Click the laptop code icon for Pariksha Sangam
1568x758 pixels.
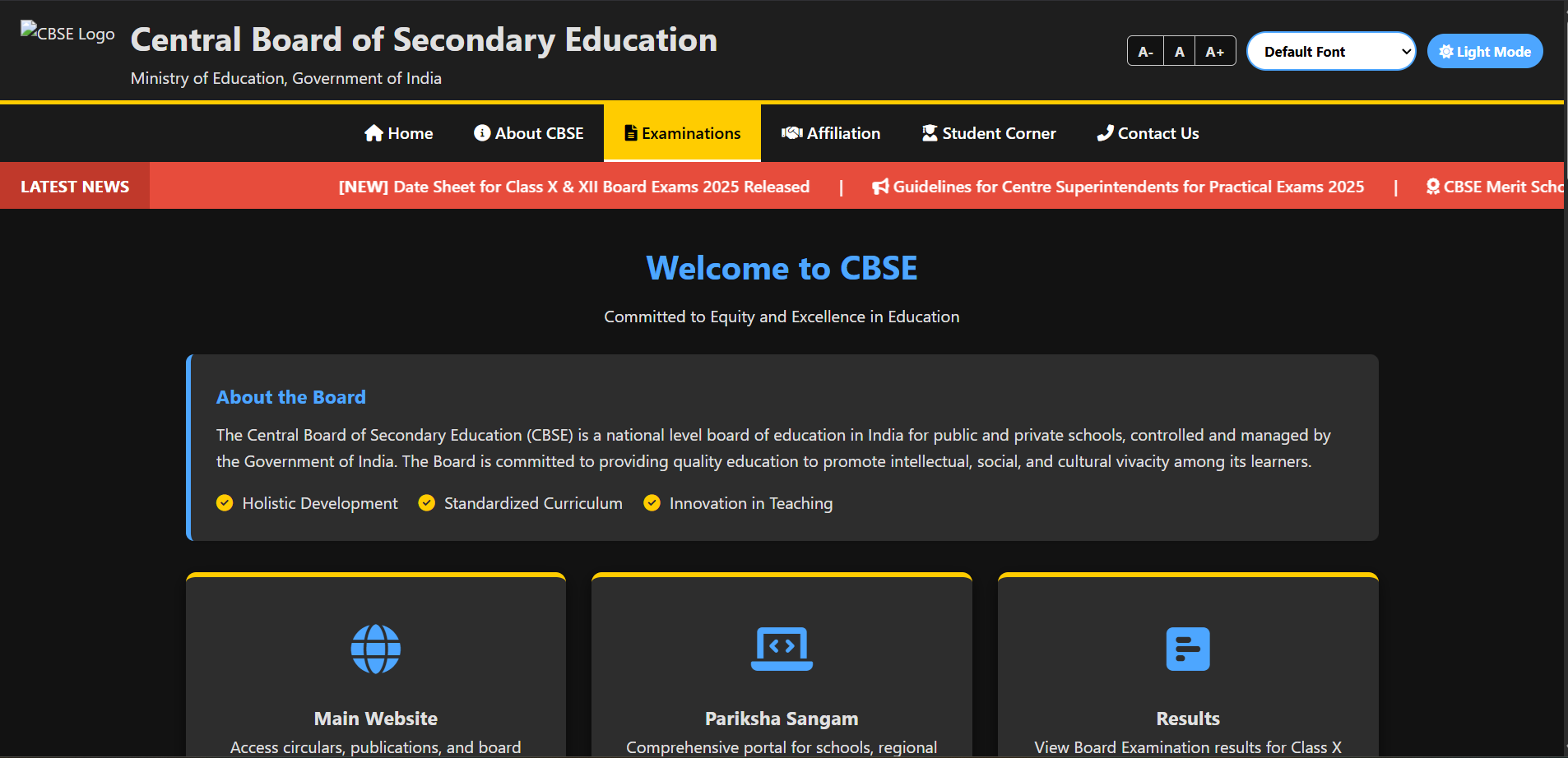pyautogui.click(x=782, y=649)
